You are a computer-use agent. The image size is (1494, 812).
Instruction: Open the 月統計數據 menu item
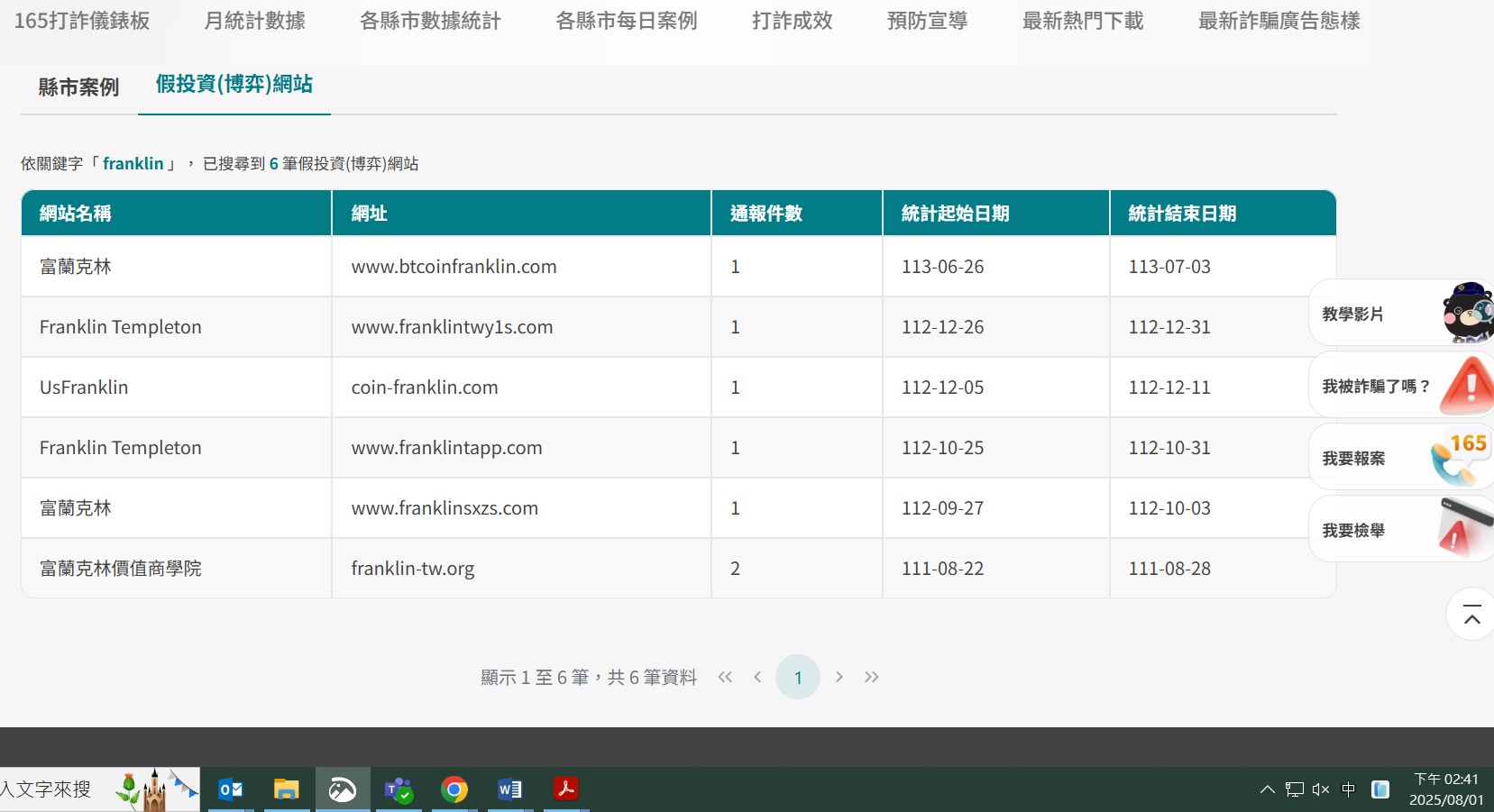254,21
